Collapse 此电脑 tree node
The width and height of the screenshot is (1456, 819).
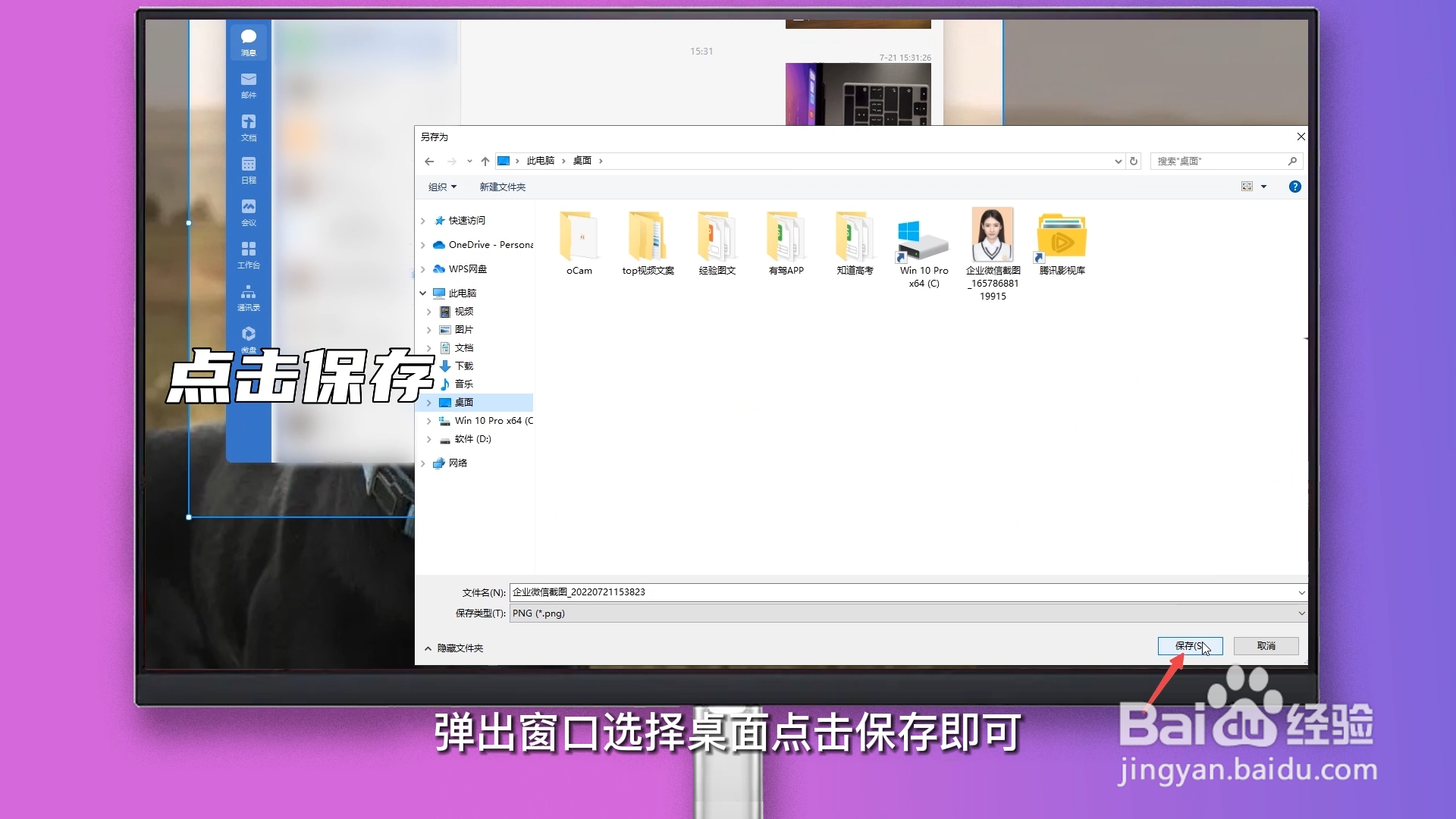coord(423,293)
